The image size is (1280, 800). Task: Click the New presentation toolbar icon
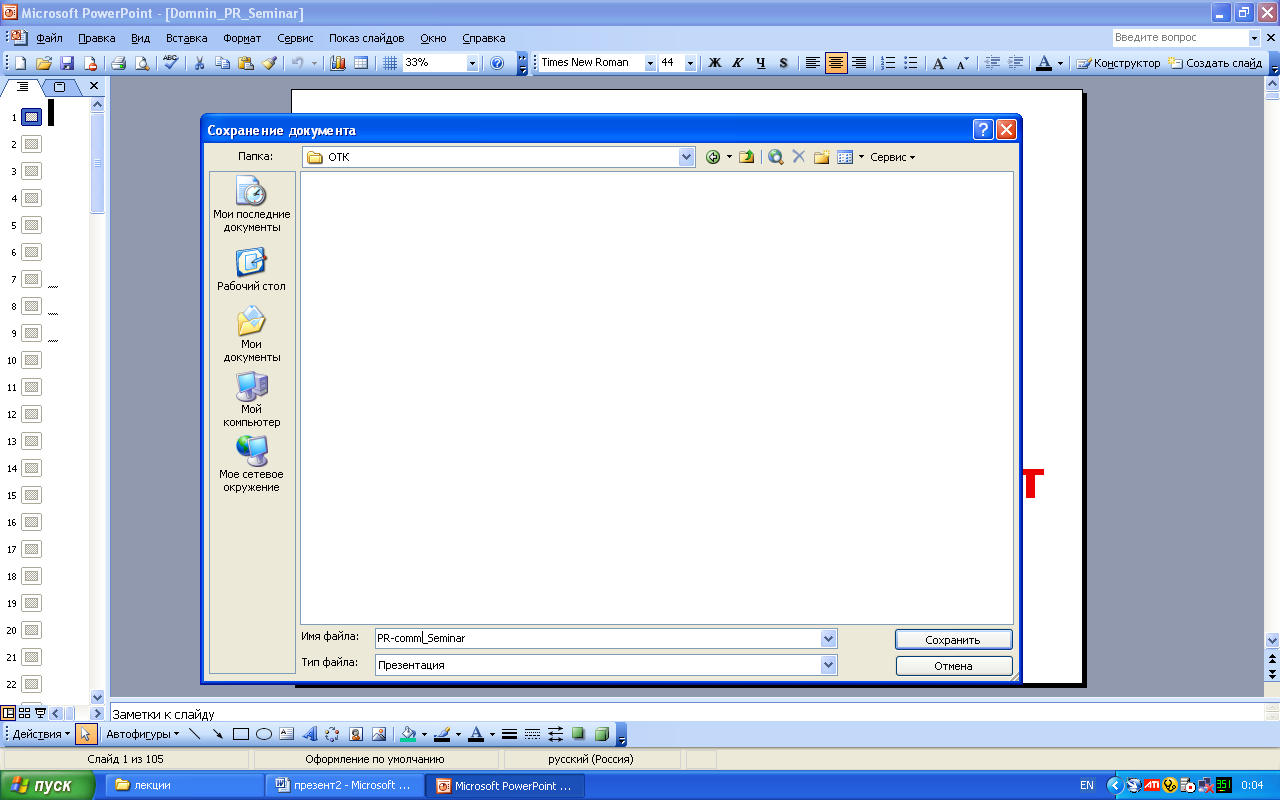tap(20, 63)
